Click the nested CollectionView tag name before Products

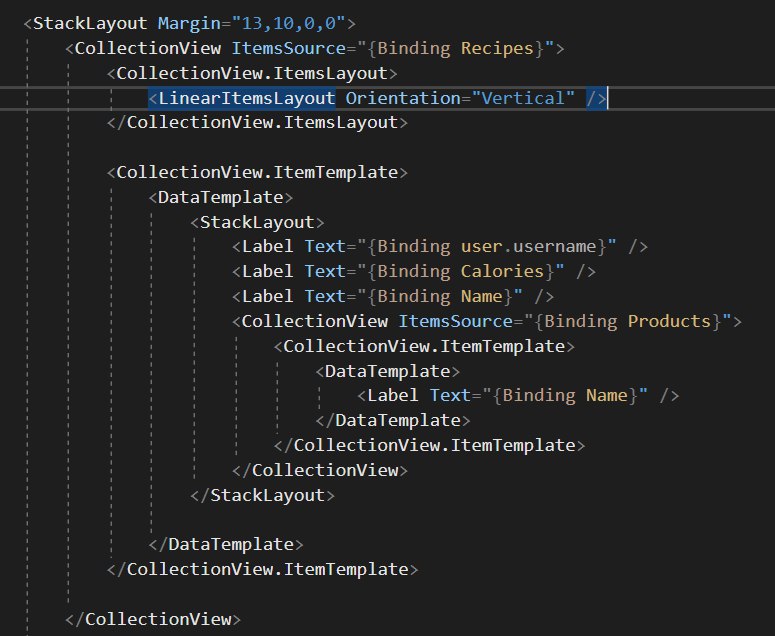click(314, 321)
